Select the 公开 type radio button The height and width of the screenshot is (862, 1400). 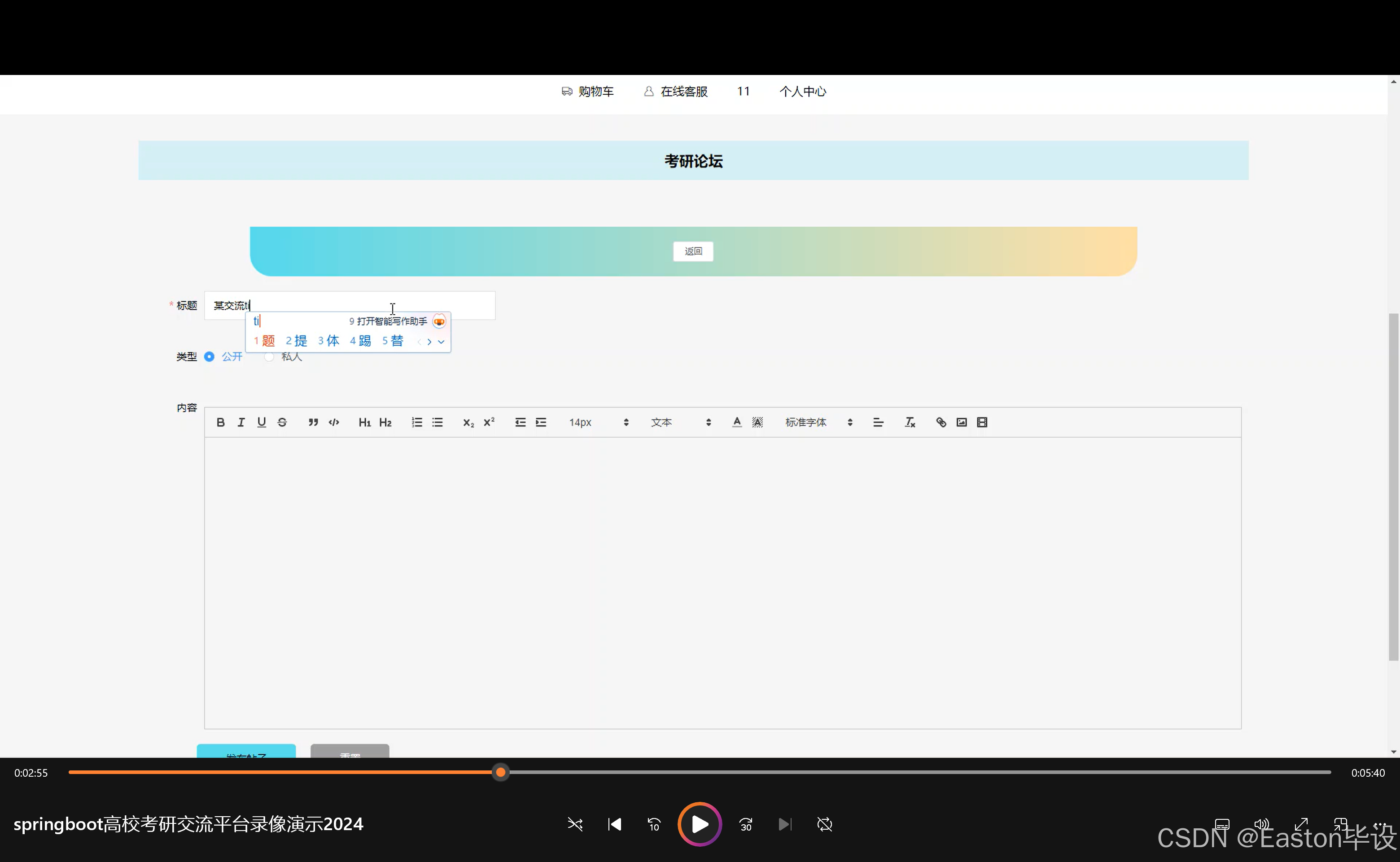[209, 356]
